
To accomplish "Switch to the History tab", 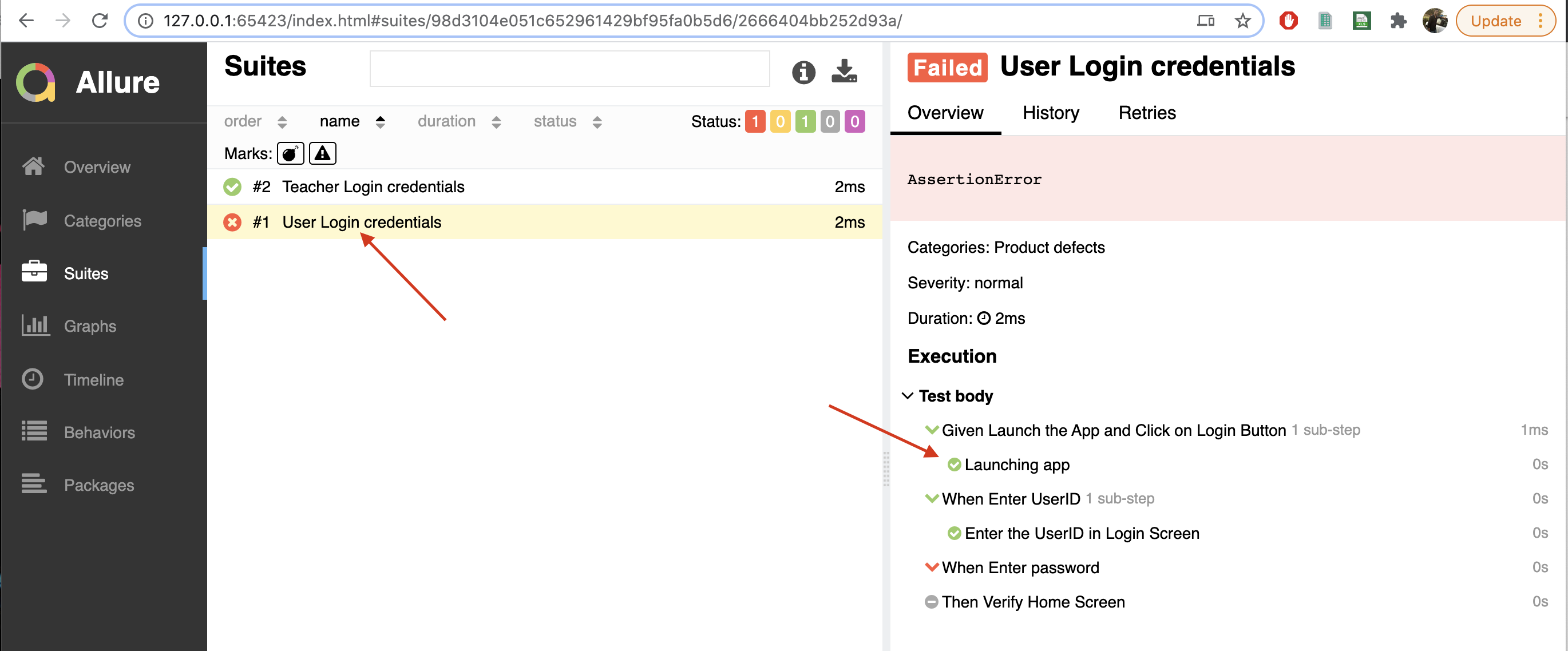I will pos(1051,113).
